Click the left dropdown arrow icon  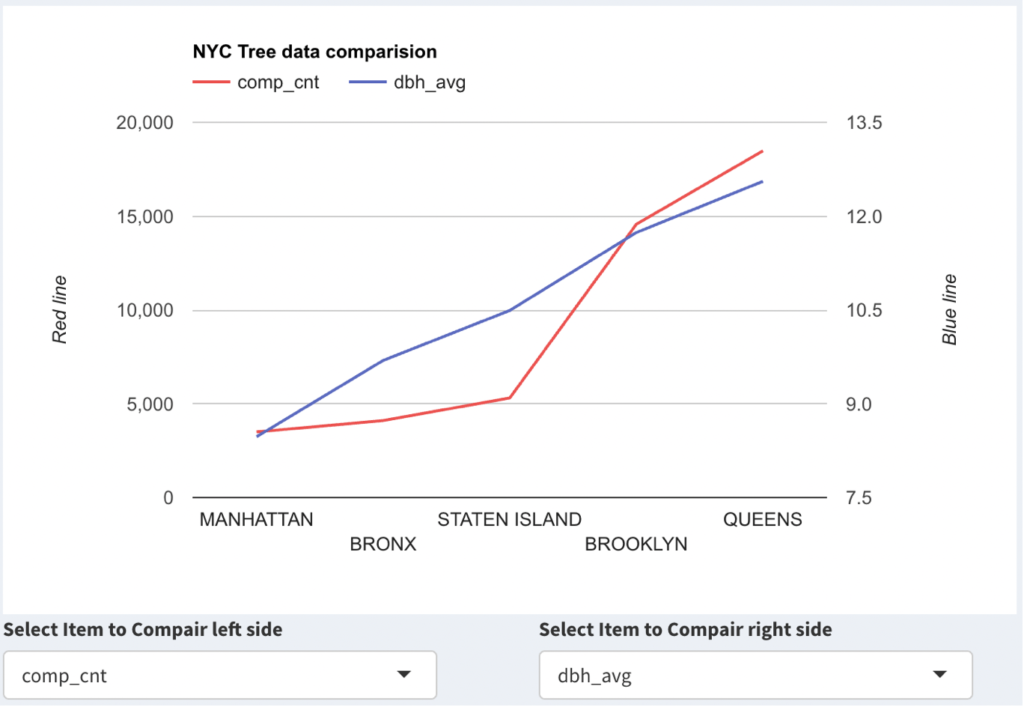point(404,675)
